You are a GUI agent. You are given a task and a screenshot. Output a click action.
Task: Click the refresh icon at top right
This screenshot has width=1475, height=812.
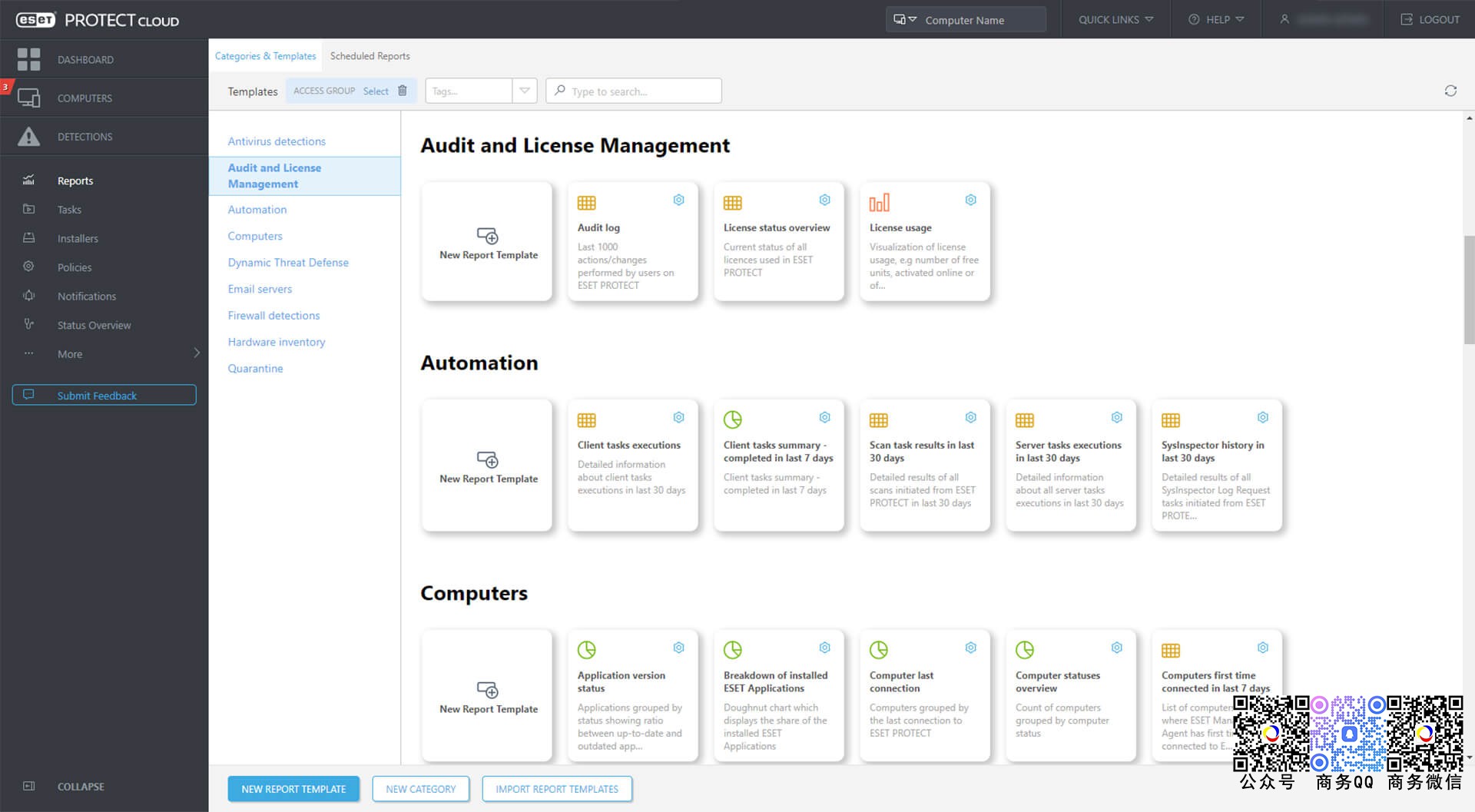(x=1450, y=91)
